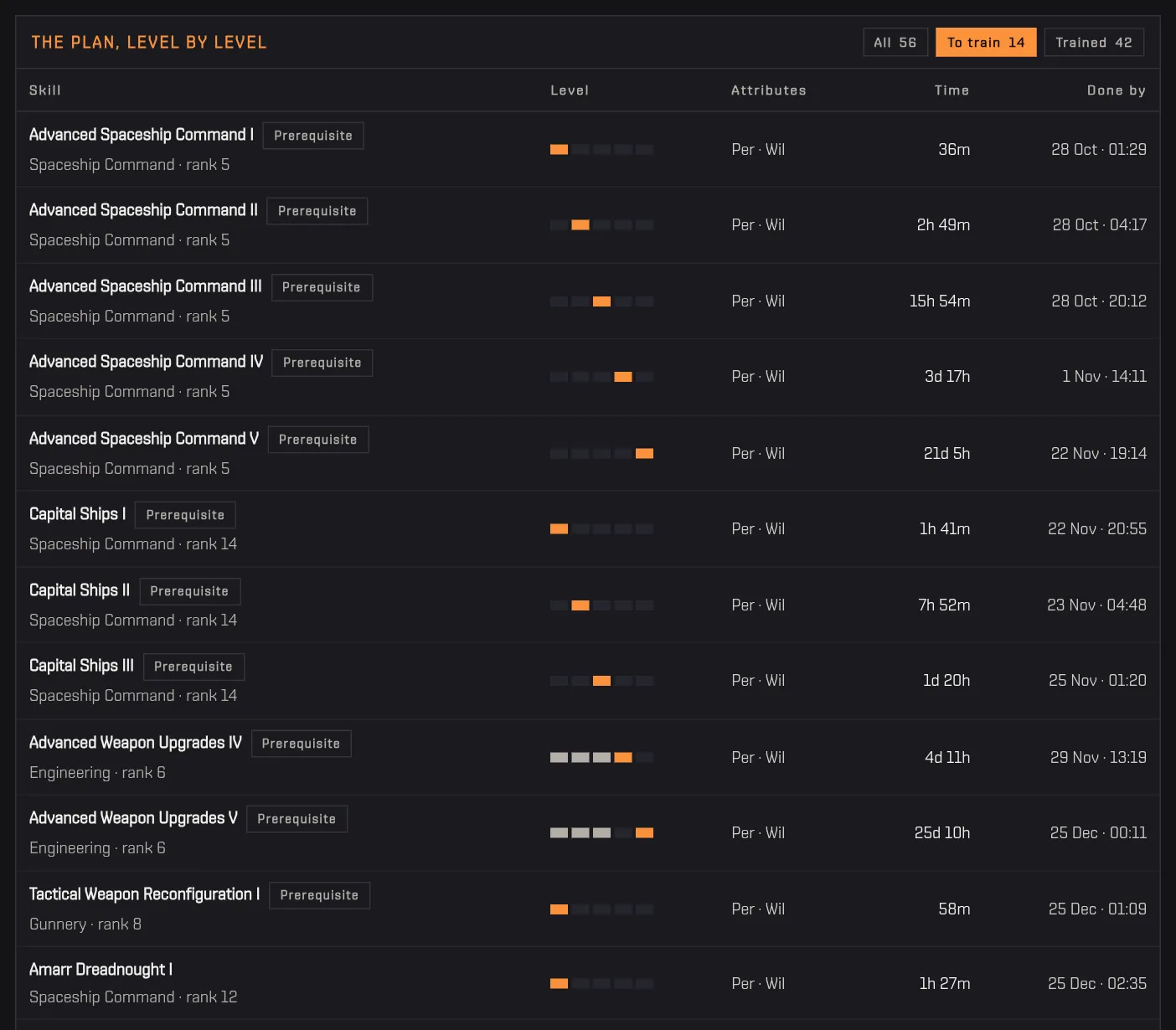This screenshot has height=1030, width=1176.
Task: Click the Prerequisite badge on Capital Ships II
Action: tap(190, 591)
